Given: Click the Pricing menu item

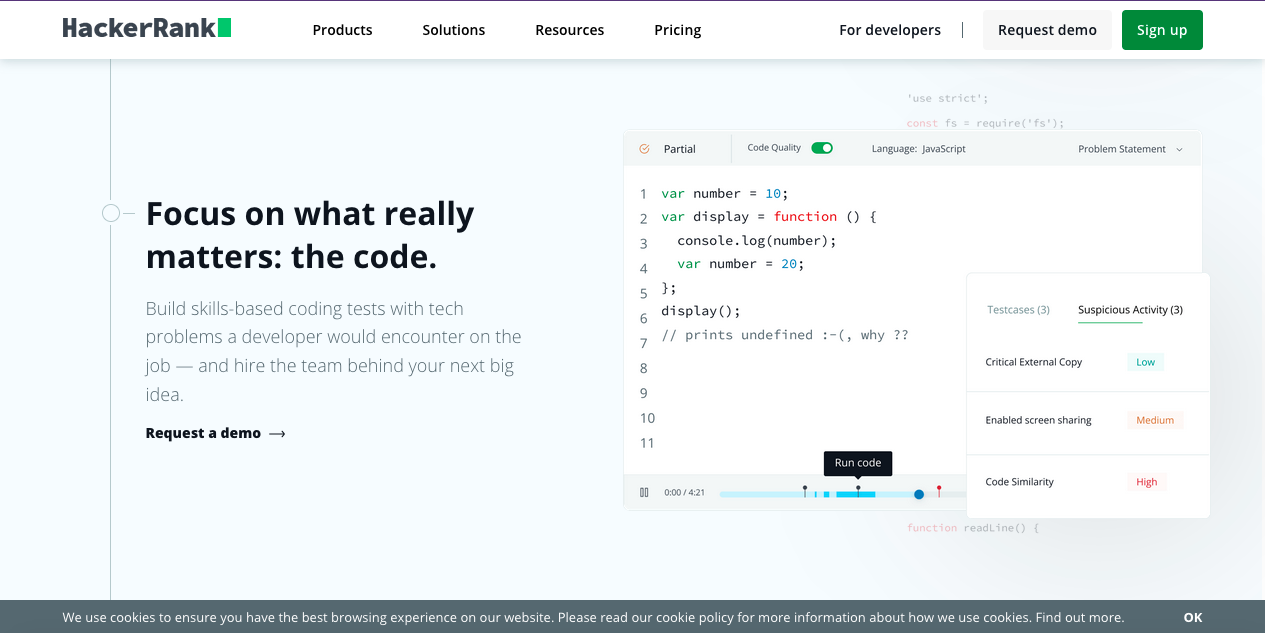Looking at the screenshot, I should pos(677,30).
